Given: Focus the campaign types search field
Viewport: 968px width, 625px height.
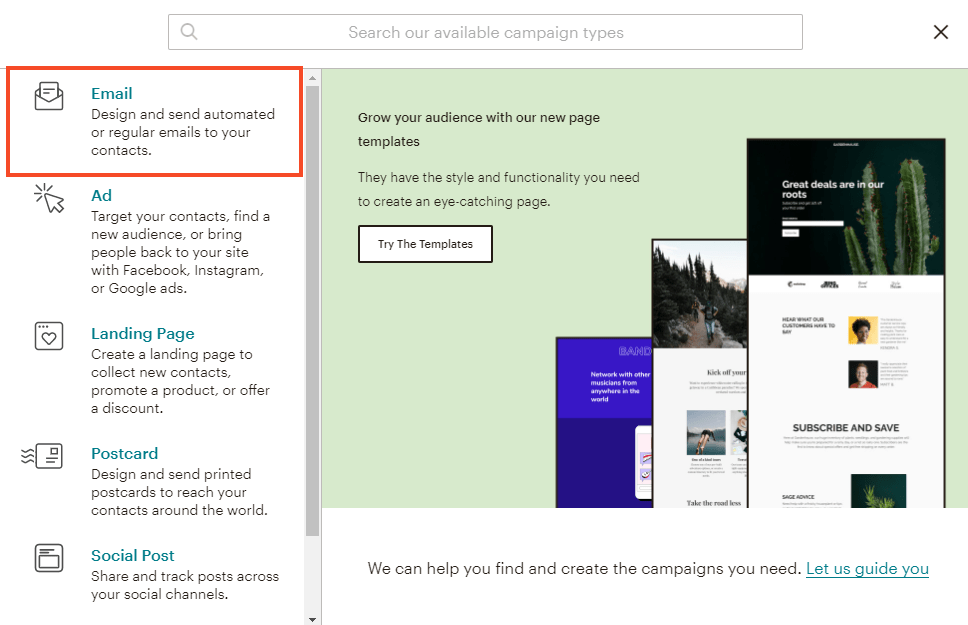Looking at the screenshot, I should [485, 32].
